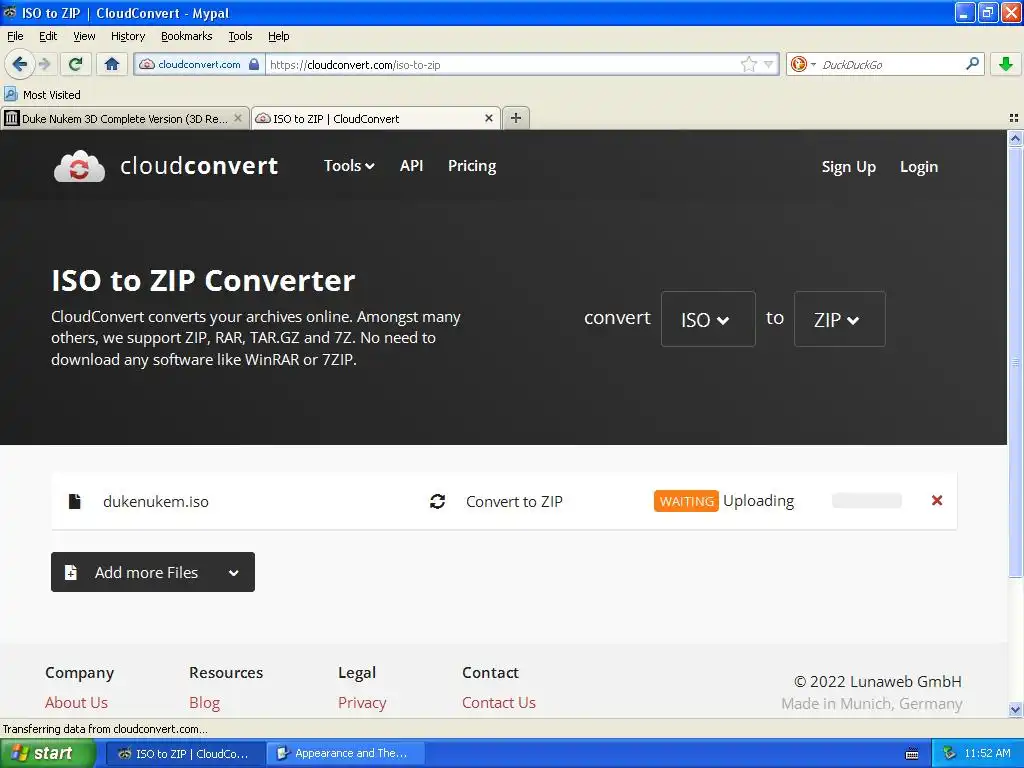Open the ISO source format dropdown
Viewport: 1024px width, 768px height.
point(708,319)
